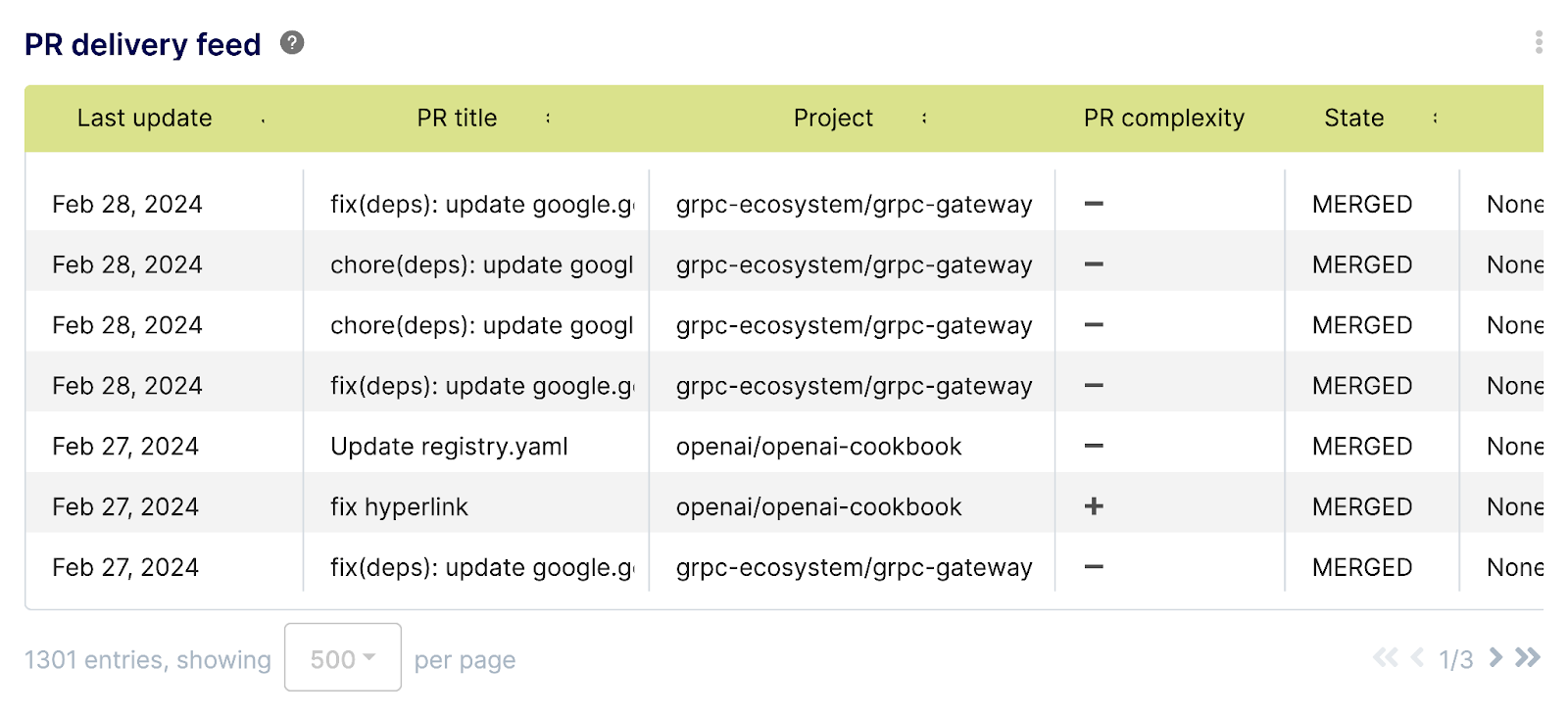This screenshot has width=1568, height=716.
Task: Open the State column menu icon
Action: coord(1435,119)
